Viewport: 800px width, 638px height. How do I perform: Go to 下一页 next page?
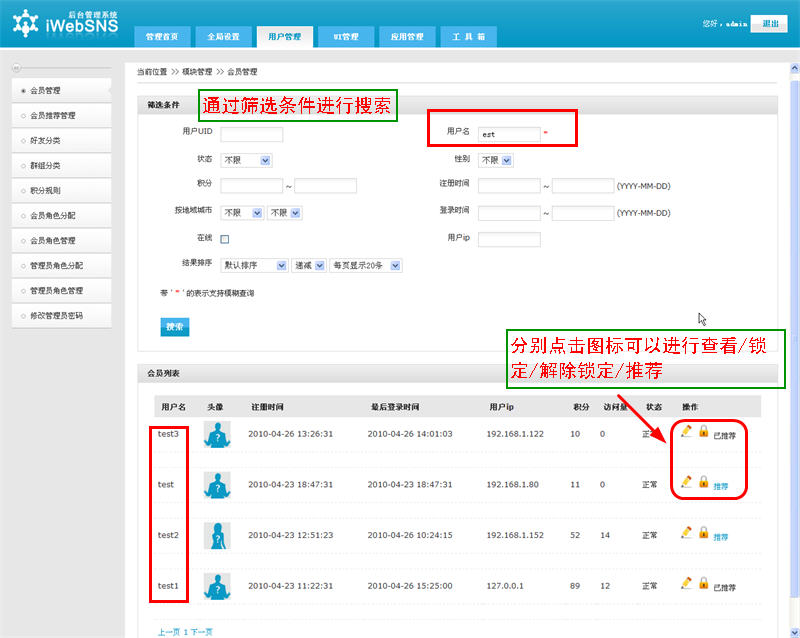coord(202,632)
